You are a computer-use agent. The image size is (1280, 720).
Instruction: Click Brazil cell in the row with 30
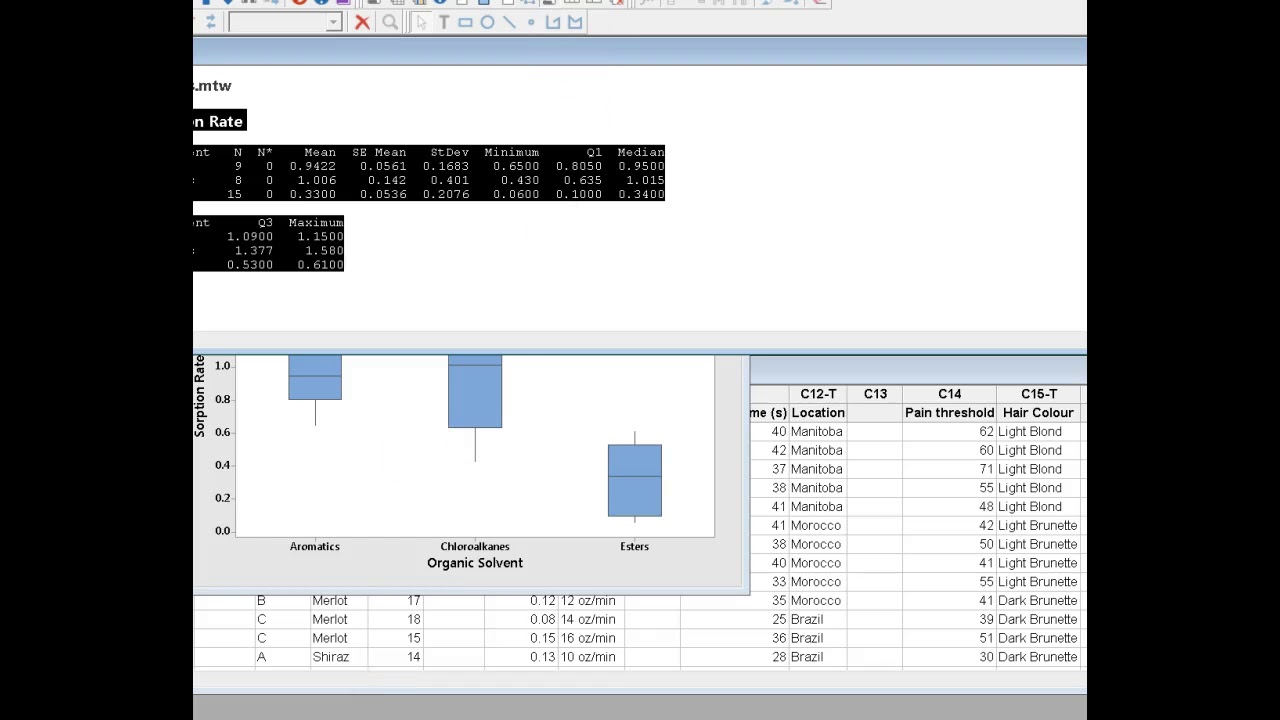[x=818, y=657]
